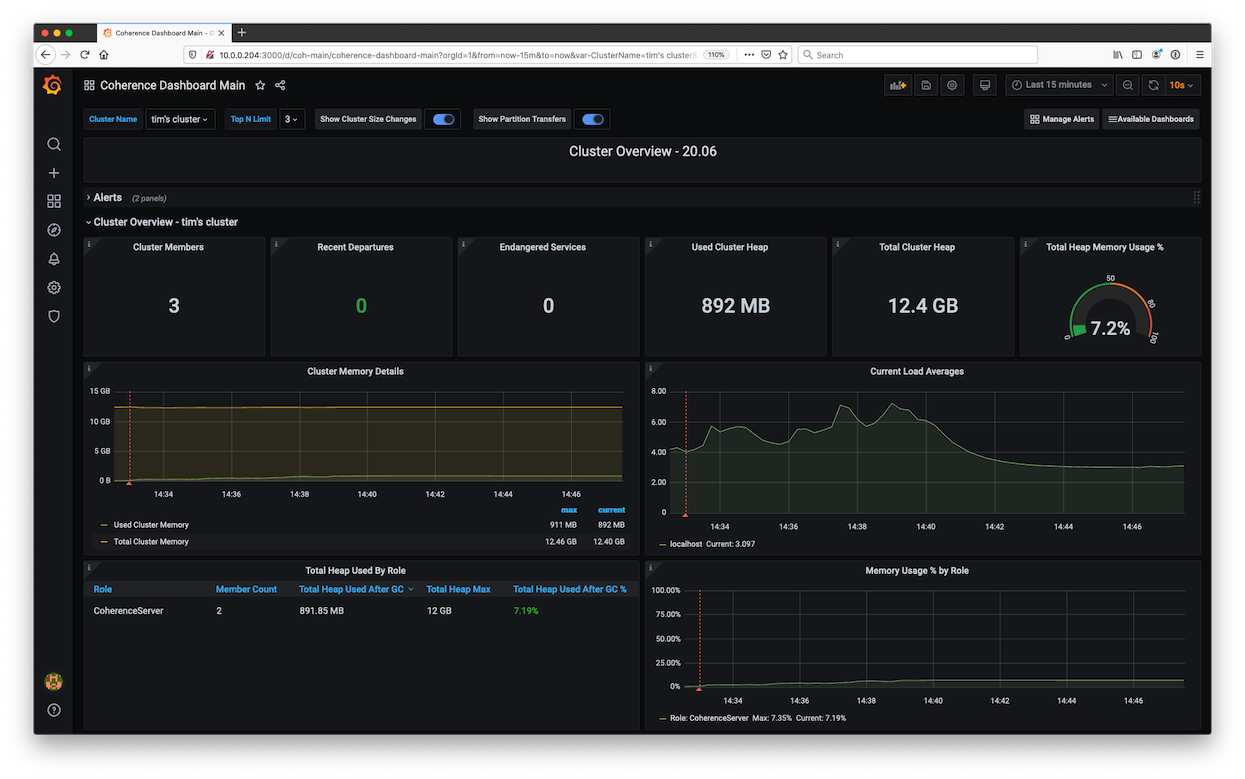The width and height of the screenshot is (1245, 779).
Task: Open Top N Limit dropdown
Action: (292, 119)
